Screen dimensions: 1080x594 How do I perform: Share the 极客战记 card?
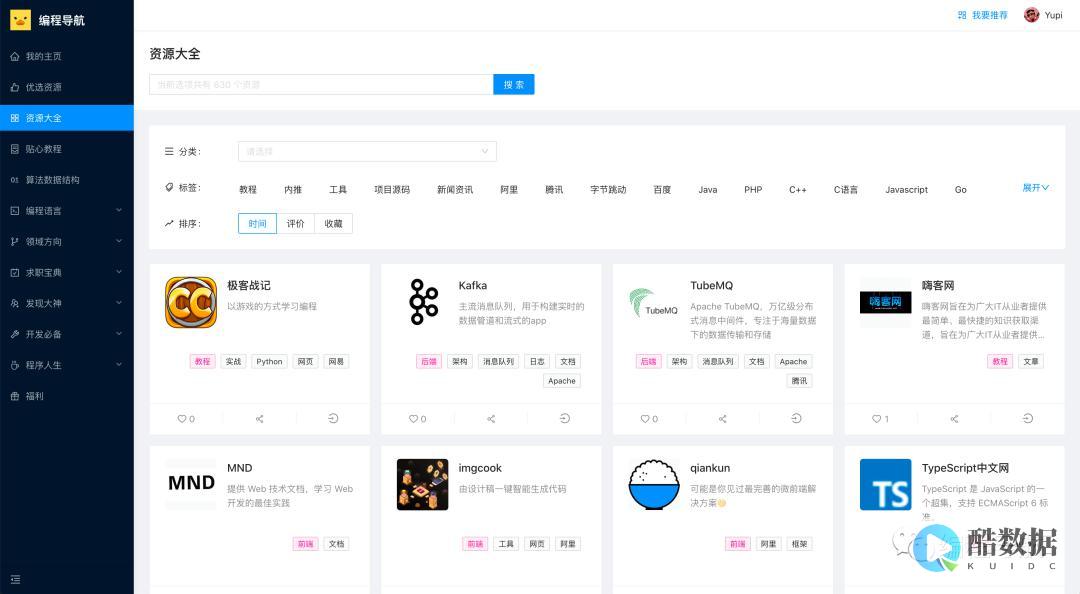260,418
